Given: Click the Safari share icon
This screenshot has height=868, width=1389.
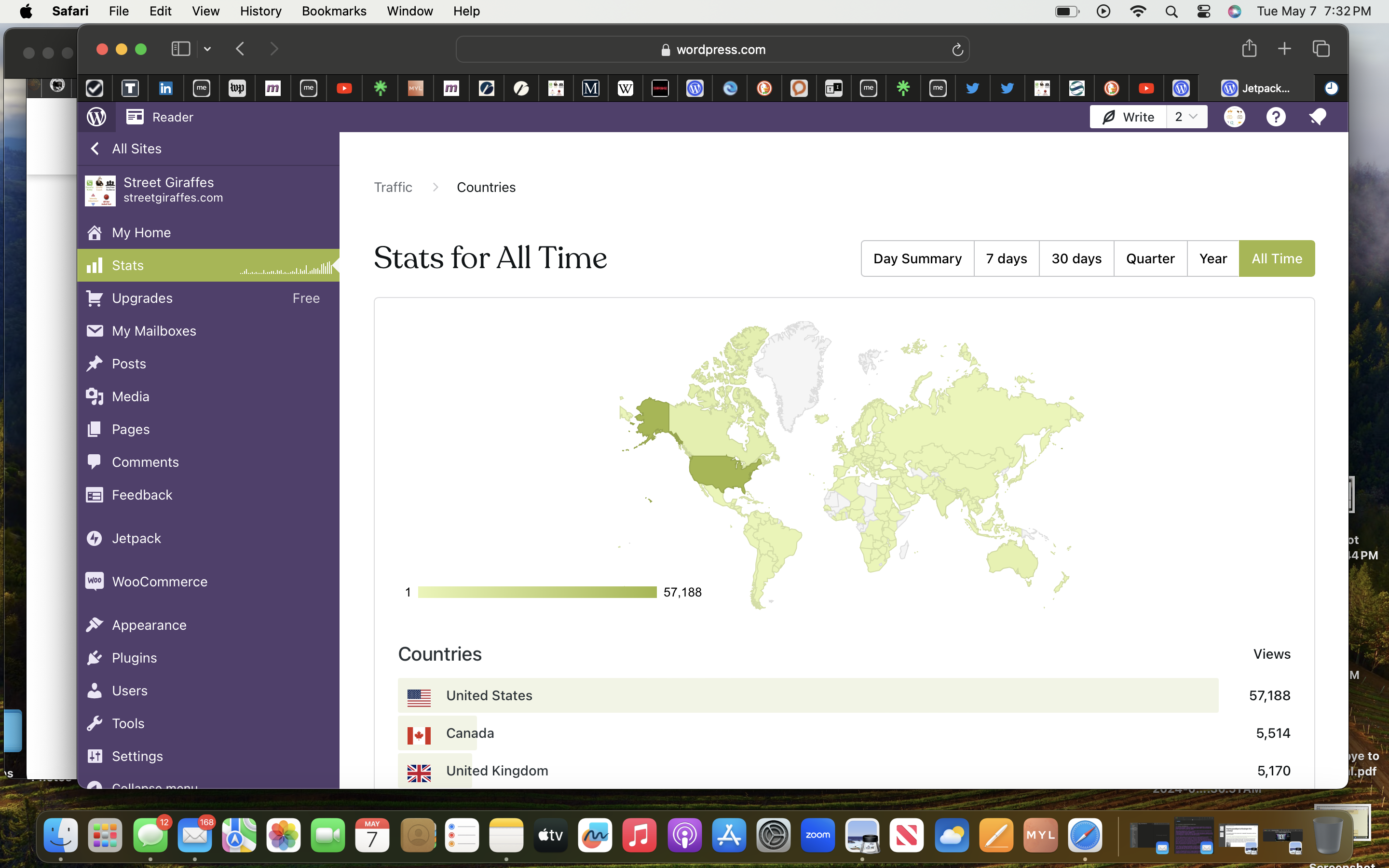Looking at the screenshot, I should pos(1249,49).
